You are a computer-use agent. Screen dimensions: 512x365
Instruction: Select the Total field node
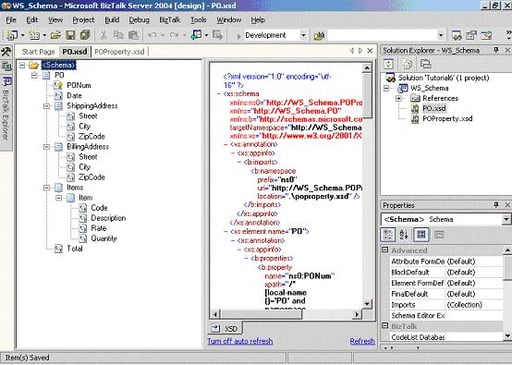75,249
